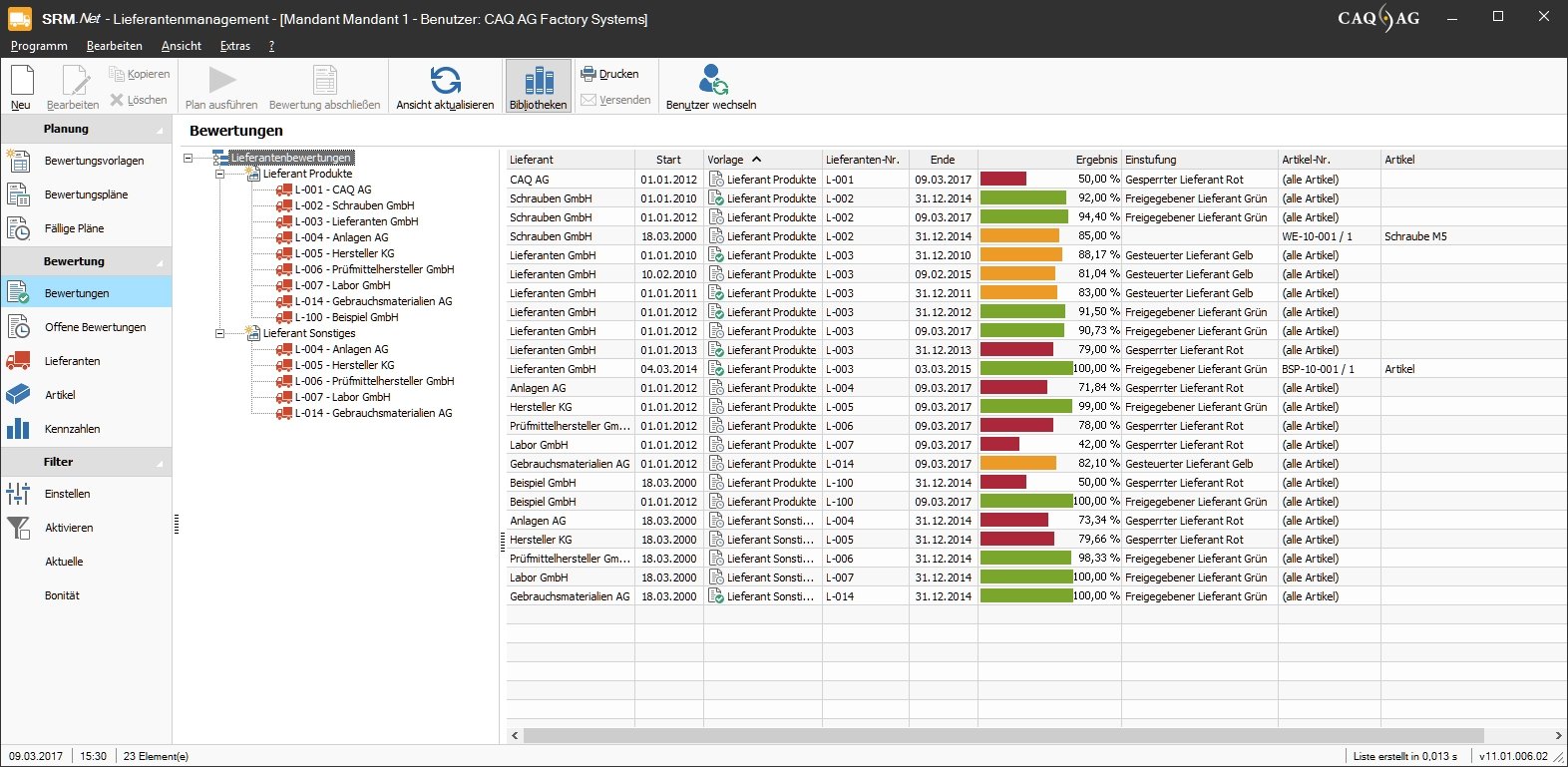Click the horizontal scrollbar of the table
Viewport: 1568px width, 767px height.
tap(1003, 736)
